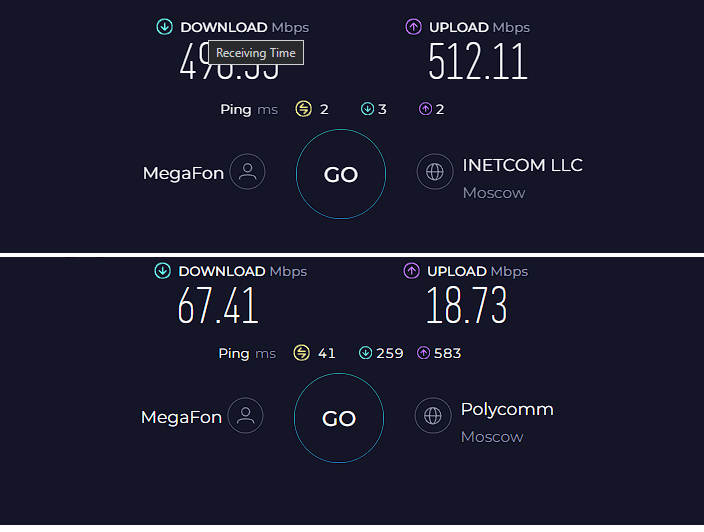Select the upper MegaFon provider name
Viewport: 704px width, 532px height.
click(x=183, y=173)
